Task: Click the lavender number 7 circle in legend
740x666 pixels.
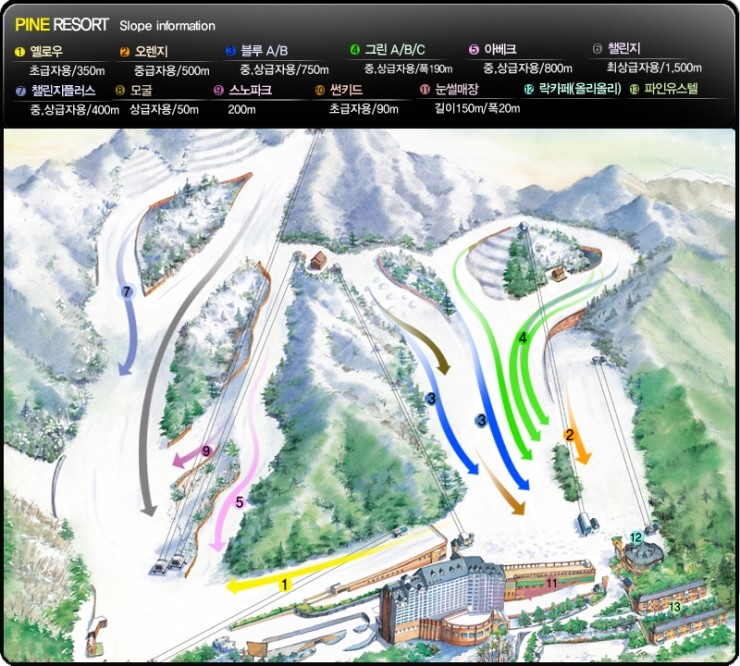Action: pyautogui.click(x=20, y=91)
